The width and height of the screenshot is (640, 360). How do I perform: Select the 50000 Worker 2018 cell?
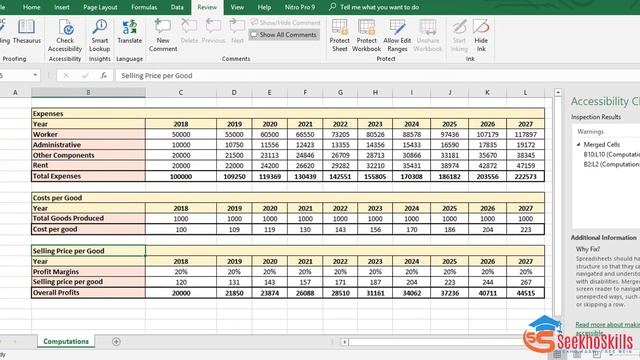point(181,134)
